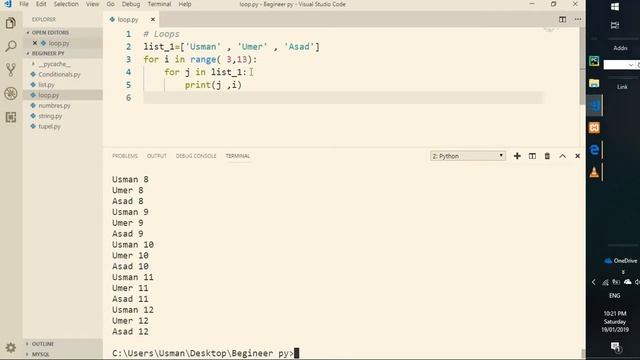The height and width of the screenshot is (360, 640).
Task: Open editor More Actions ellipsis
Action: 578,19
